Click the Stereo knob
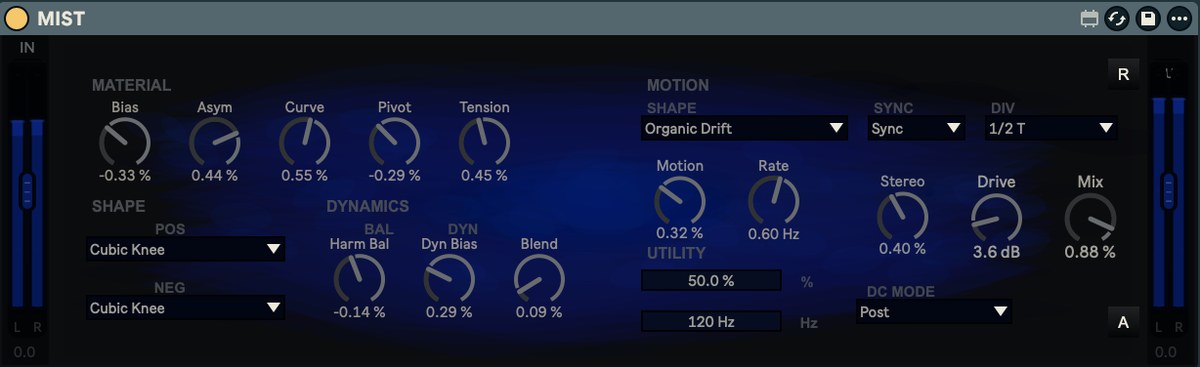This screenshot has width=1200, height=367. pyautogui.click(x=902, y=216)
